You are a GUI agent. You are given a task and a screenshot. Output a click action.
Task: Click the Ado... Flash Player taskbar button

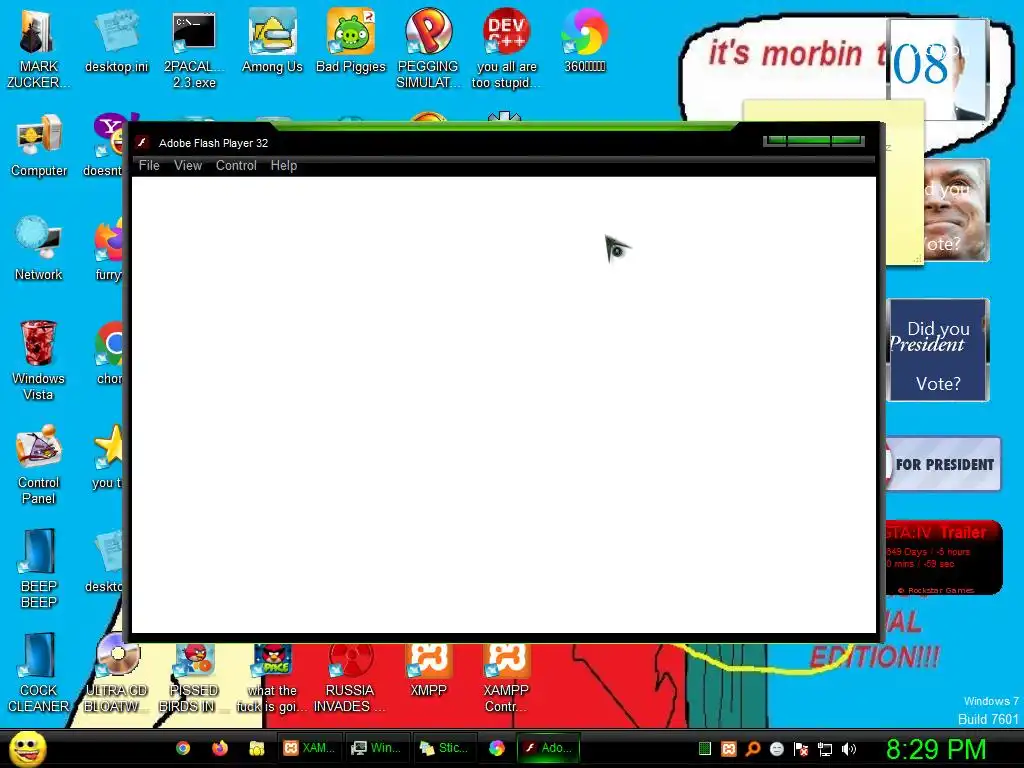pyautogui.click(x=549, y=748)
